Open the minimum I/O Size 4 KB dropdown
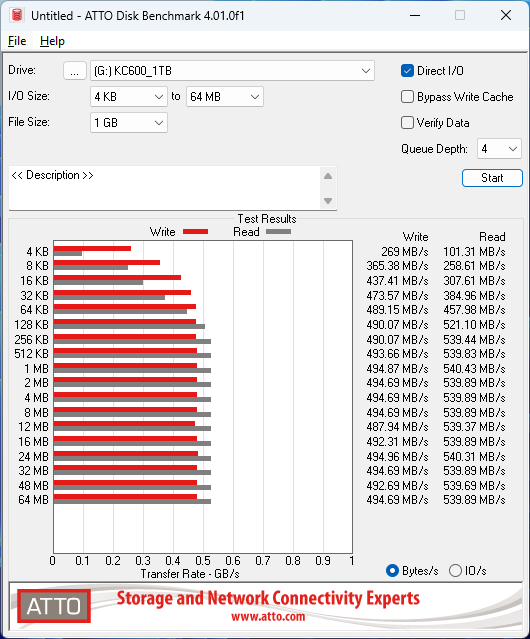The width and height of the screenshot is (530, 639). point(129,97)
